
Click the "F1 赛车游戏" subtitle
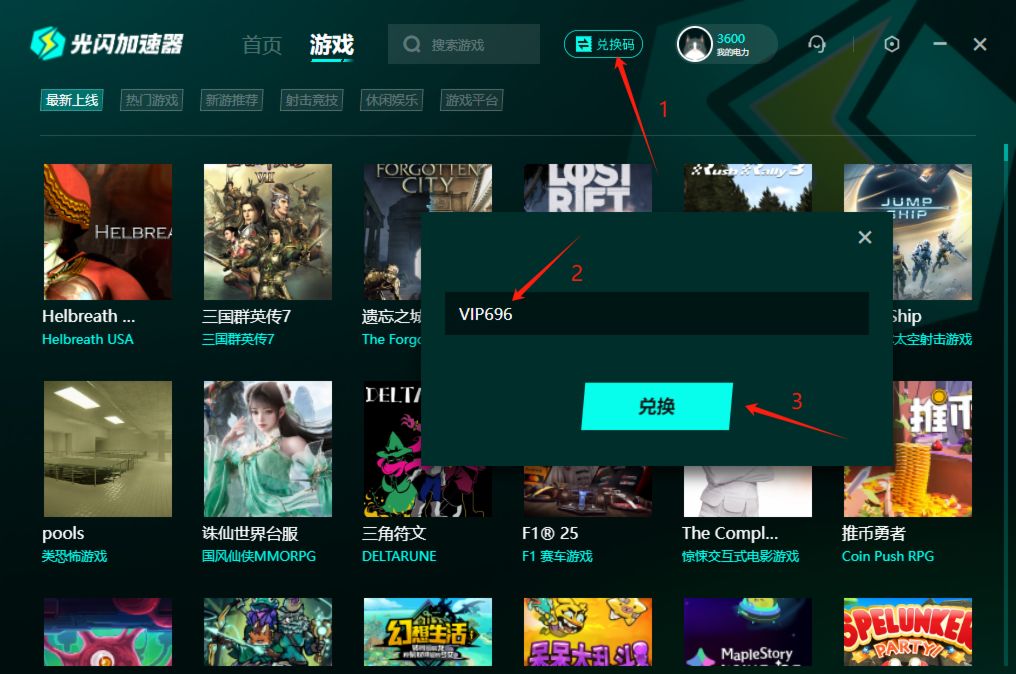click(557, 556)
